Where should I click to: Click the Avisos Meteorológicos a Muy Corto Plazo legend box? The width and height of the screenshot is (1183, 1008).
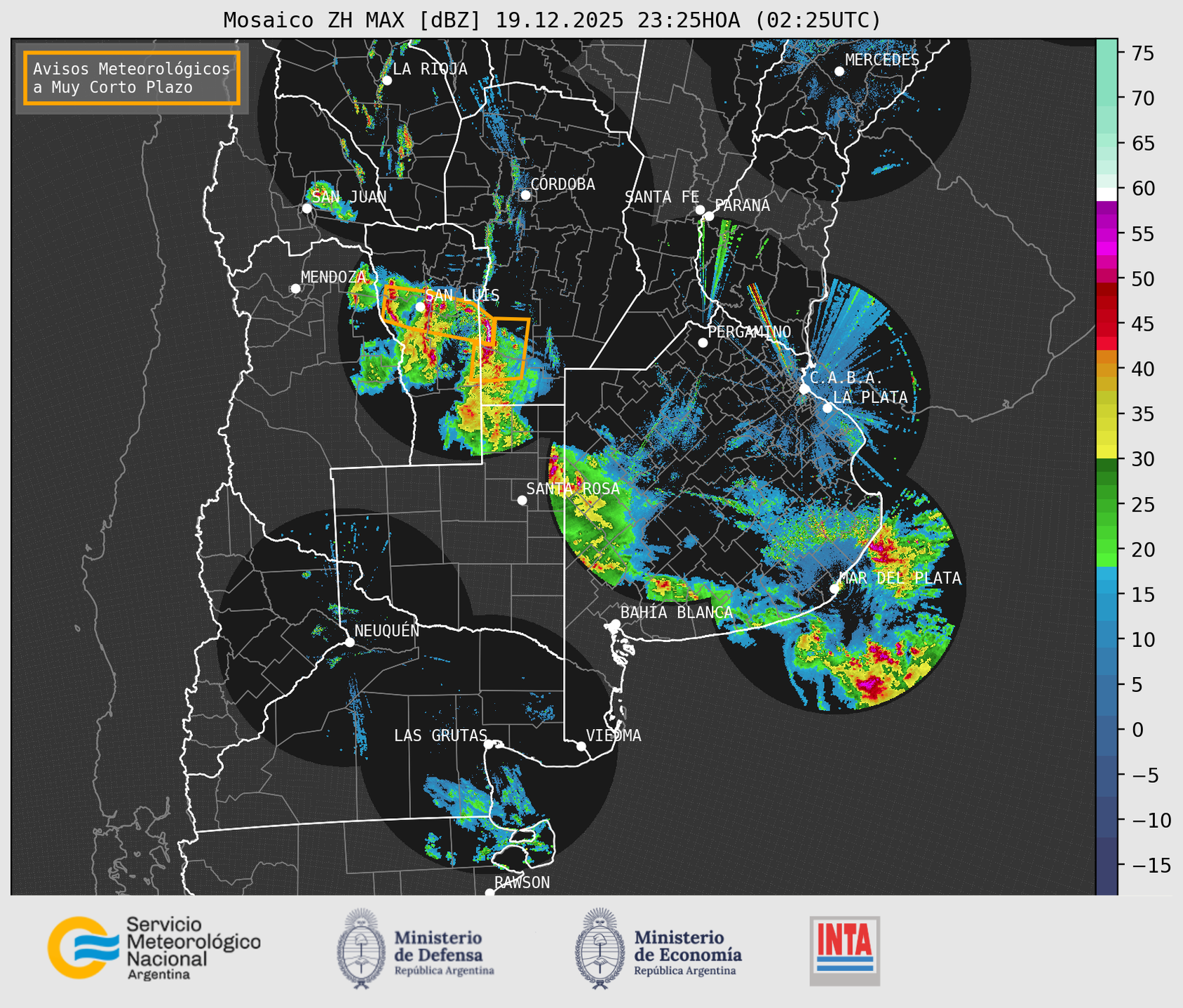click(x=132, y=78)
